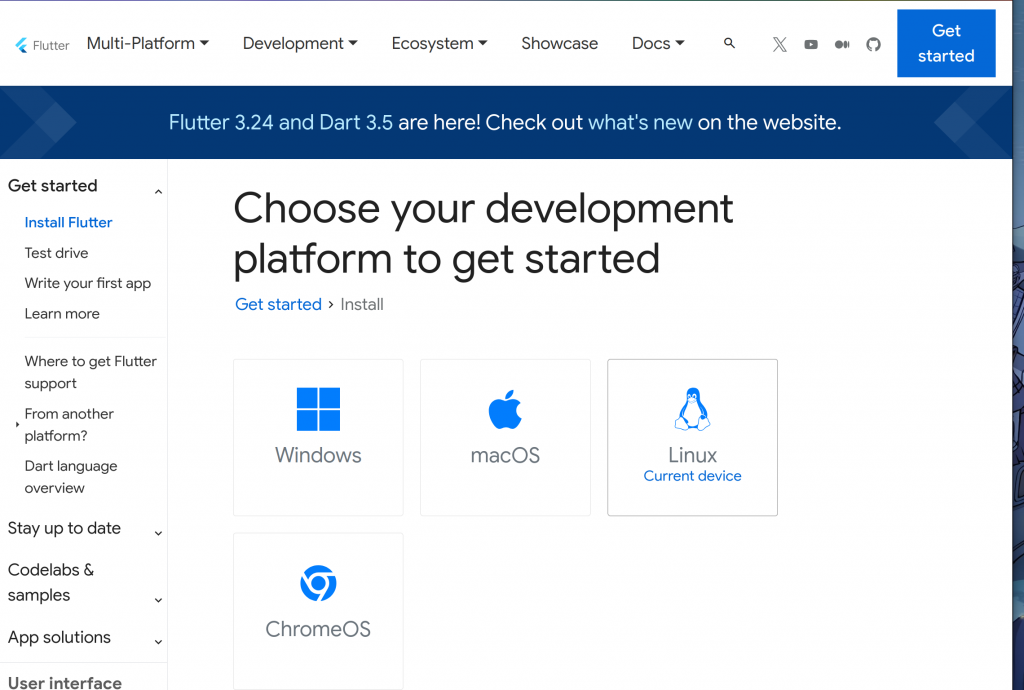Open the Ecosystem dropdown menu
Viewport: 1024px width, 690px height.
440,43
